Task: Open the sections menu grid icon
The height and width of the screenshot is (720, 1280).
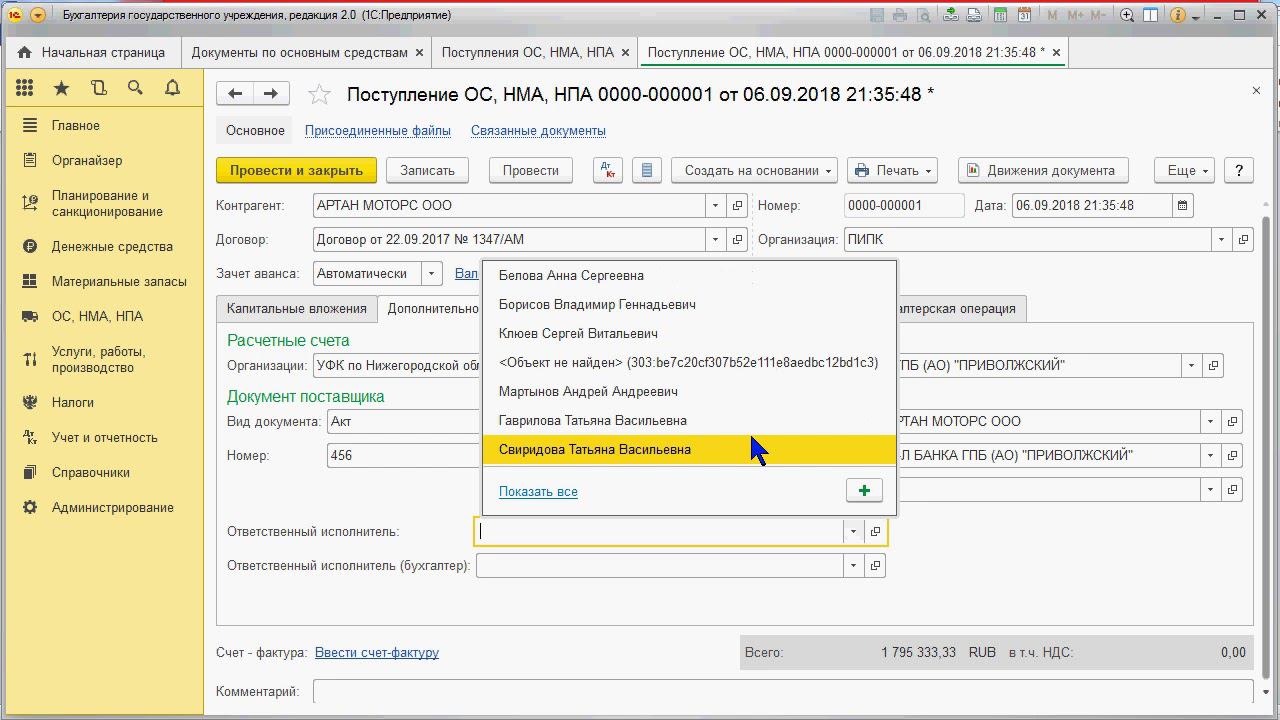Action: click(x=25, y=88)
